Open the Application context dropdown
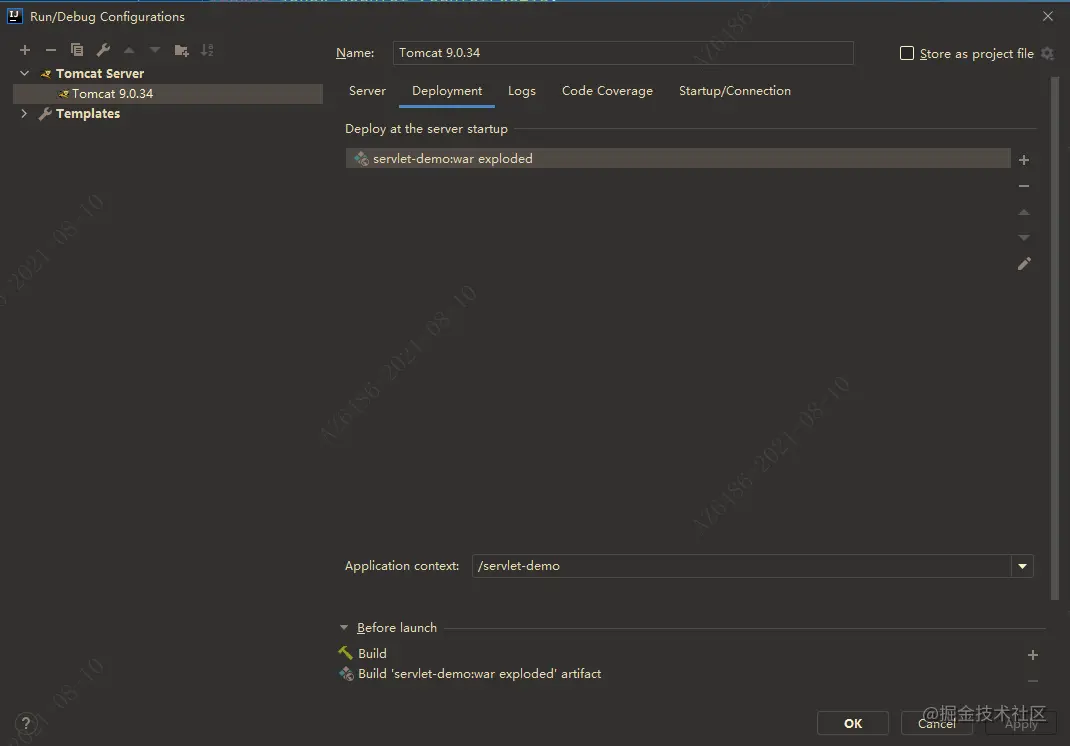The height and width of the screenshot is (746, 1070). pos(1022,566)
